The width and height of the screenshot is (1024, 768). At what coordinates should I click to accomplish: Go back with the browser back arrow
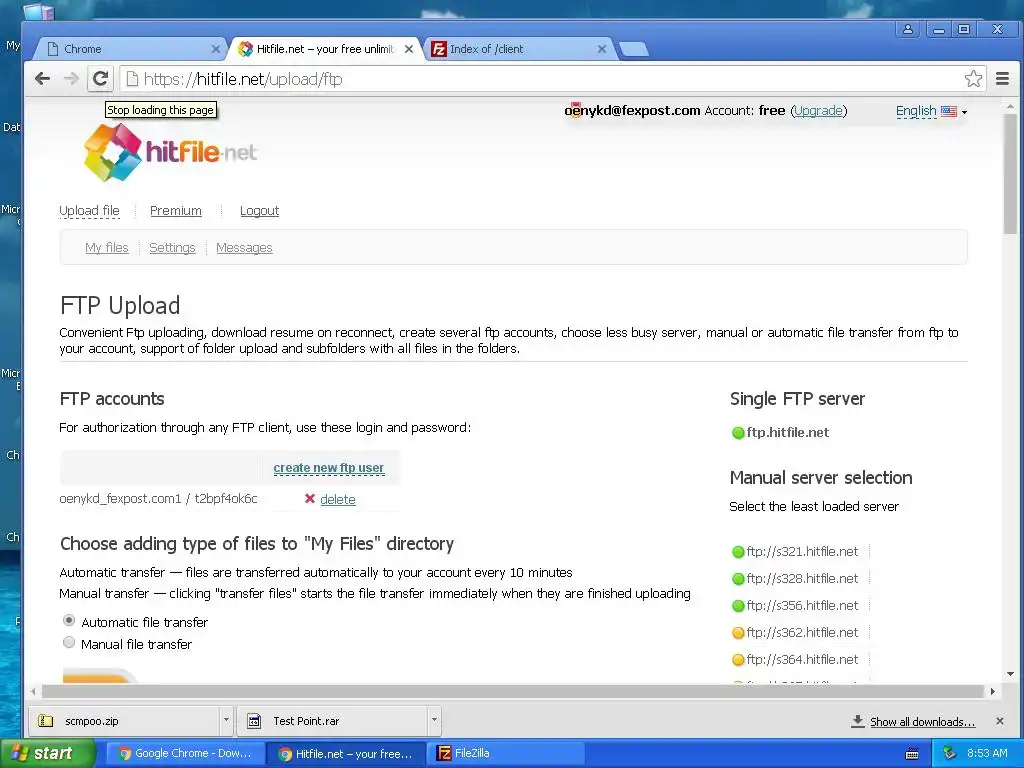(x=42, y=79)
